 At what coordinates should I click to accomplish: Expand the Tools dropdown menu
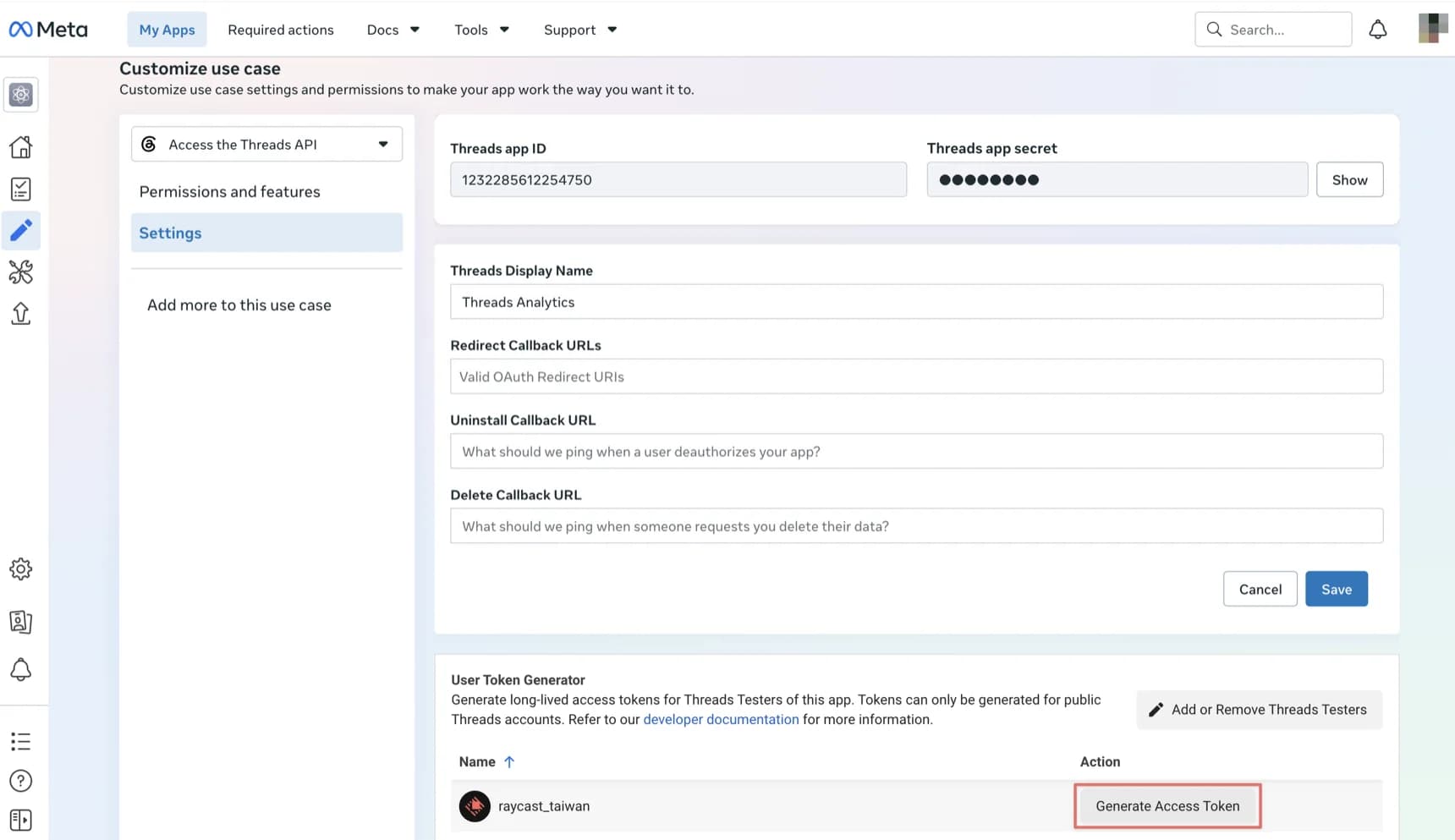[482, 30]
